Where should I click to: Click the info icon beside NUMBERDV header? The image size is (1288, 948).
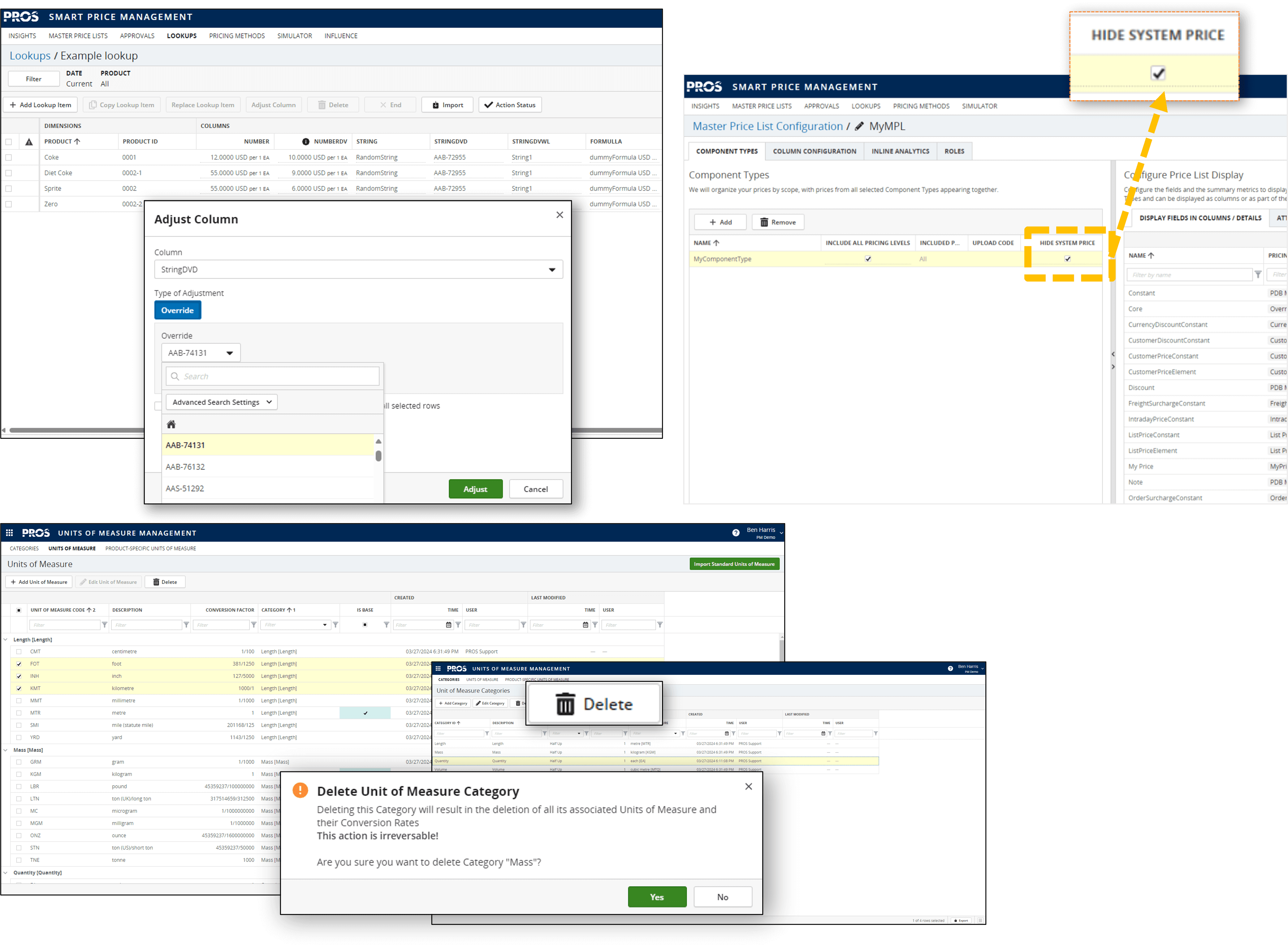[306, 142]
